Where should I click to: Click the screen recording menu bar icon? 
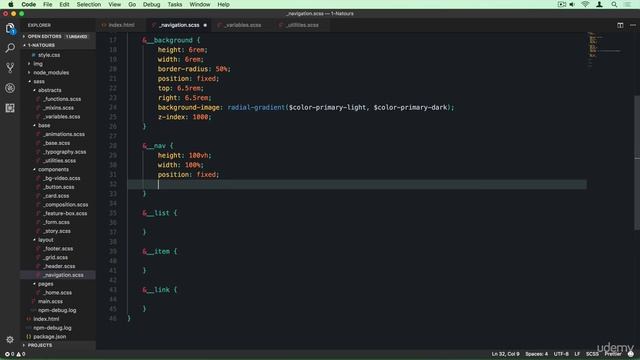[x=562, y=4]
